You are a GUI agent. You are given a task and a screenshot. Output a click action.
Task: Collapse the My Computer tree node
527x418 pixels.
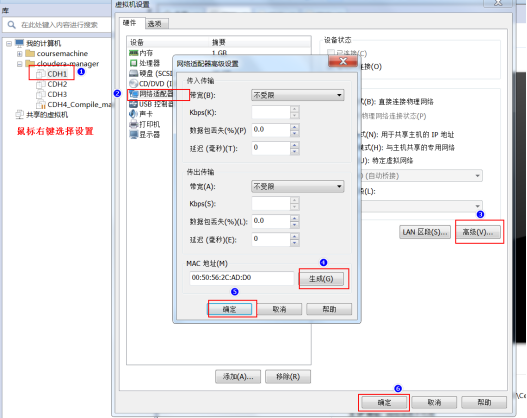(x=9, y=43)
